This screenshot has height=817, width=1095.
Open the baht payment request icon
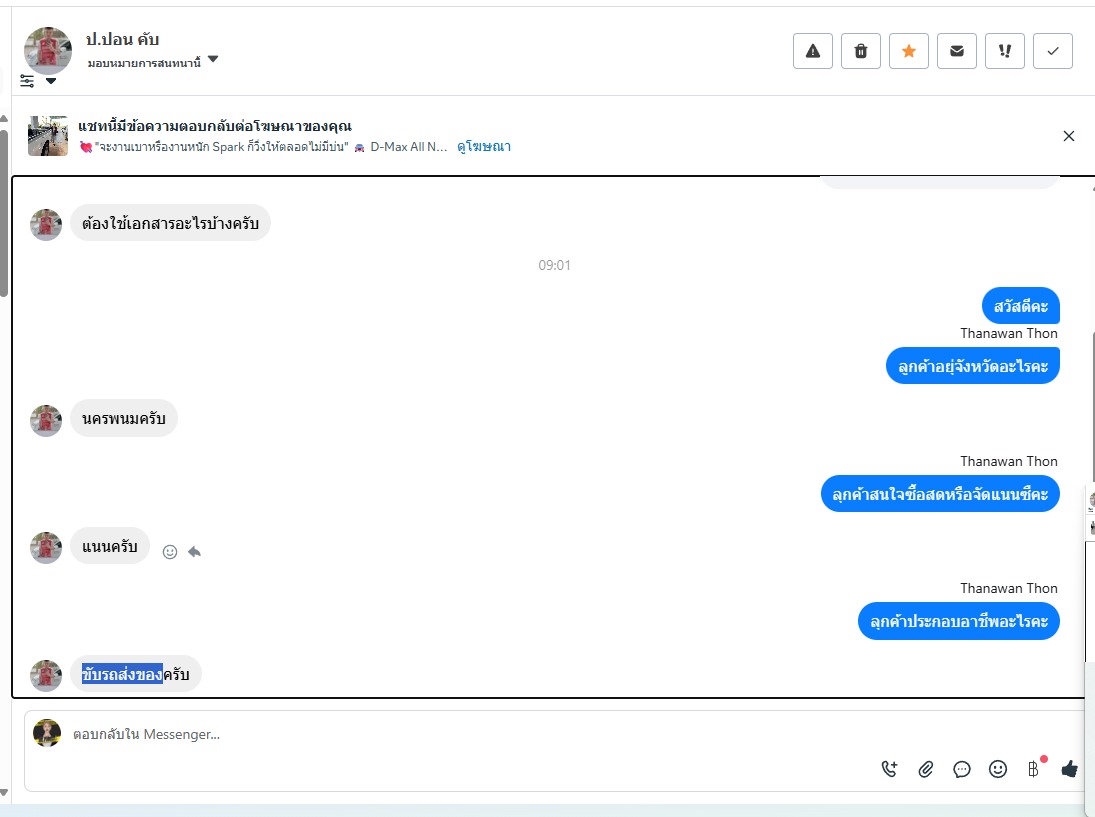[x=1034, y=769]
